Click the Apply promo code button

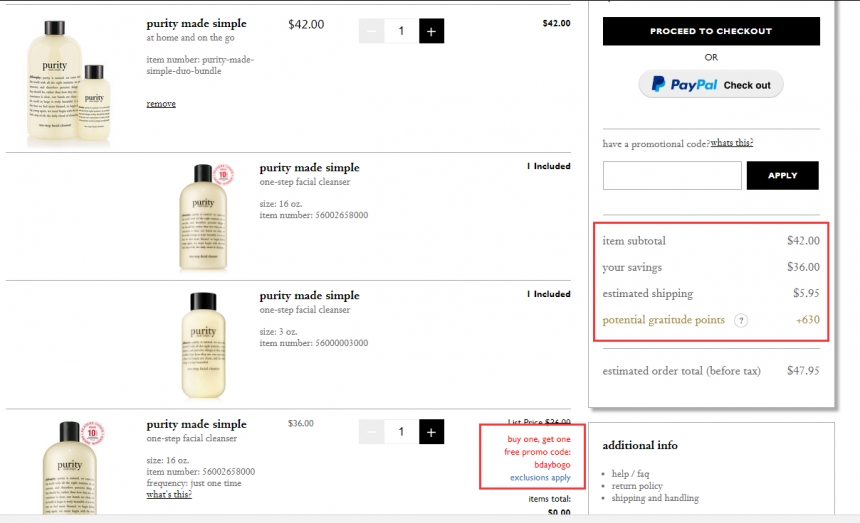coord(782,176)
